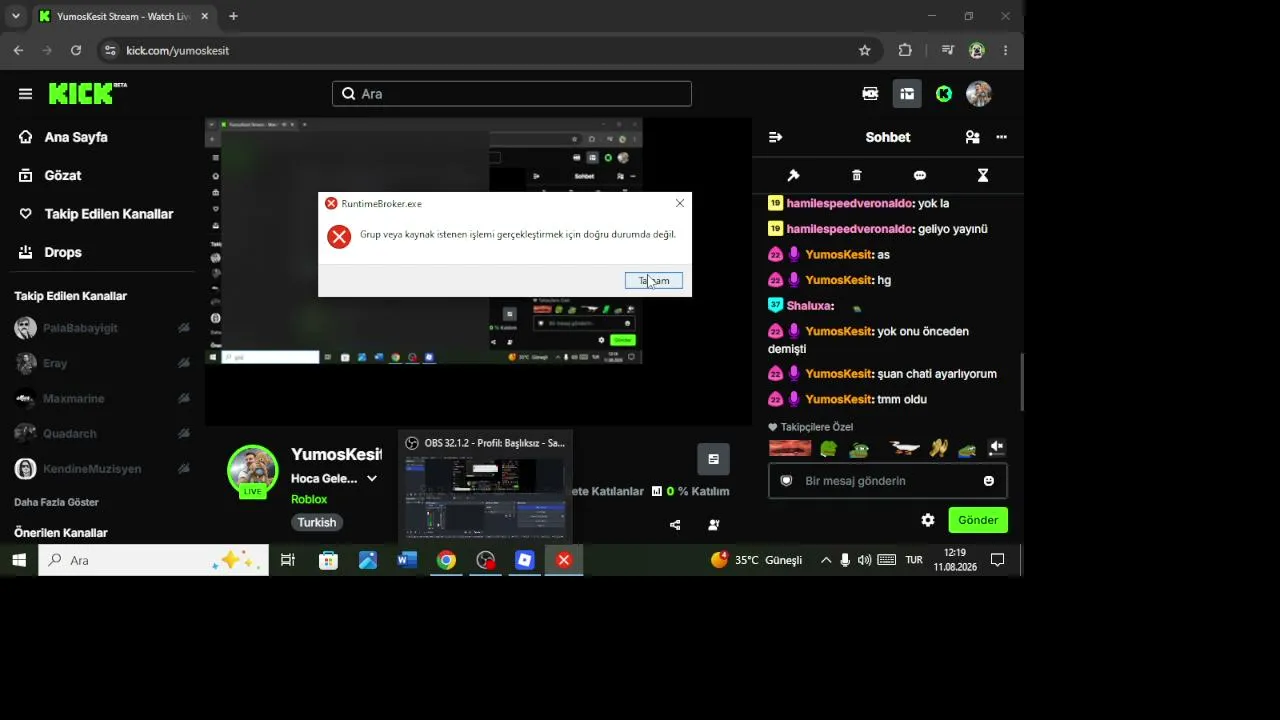1280x720 pixels.
Task: Select the trash can clear chat icon
Action: tap(857, 175)
